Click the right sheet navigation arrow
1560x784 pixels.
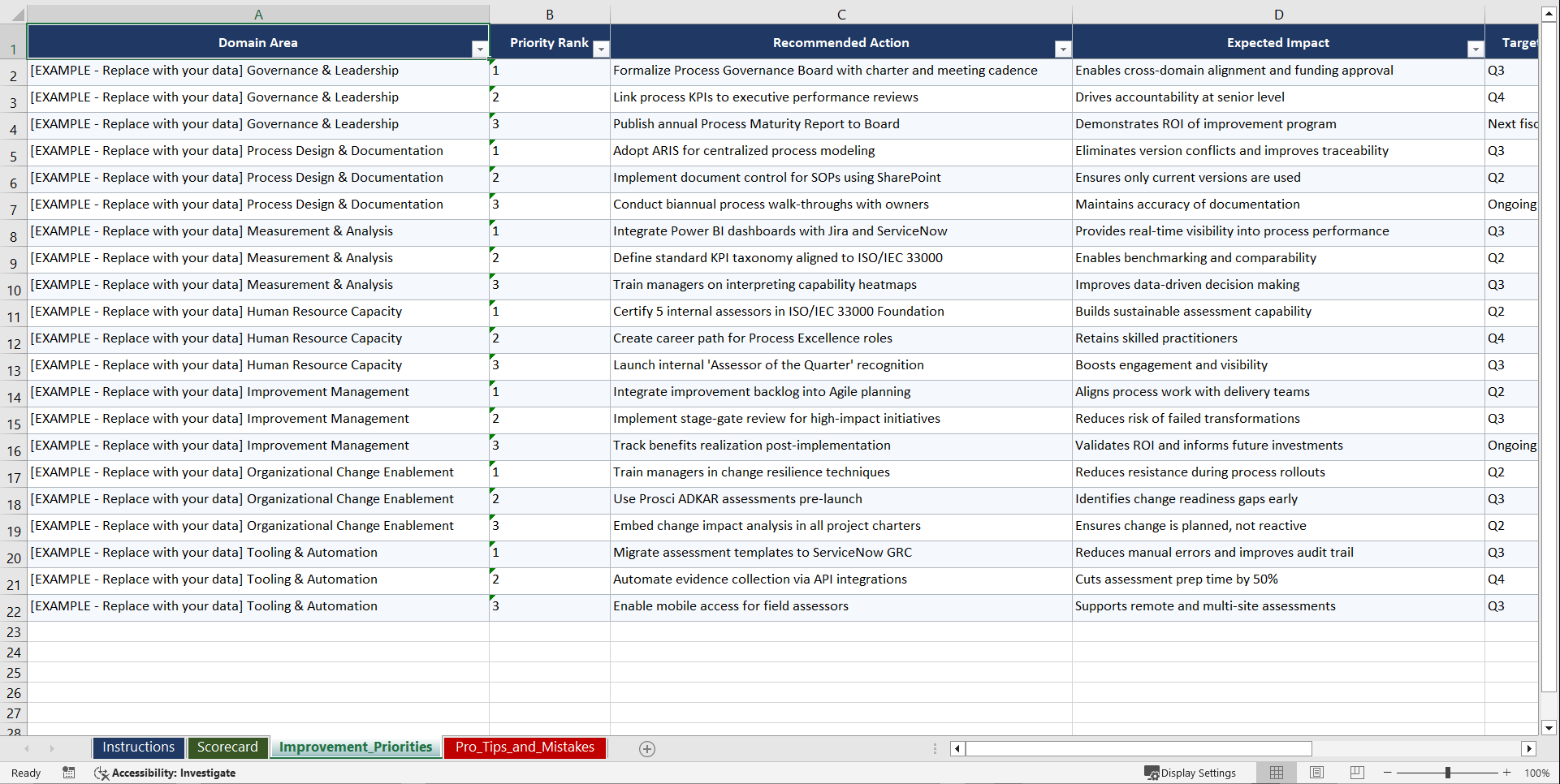click(x=52, y=748)
